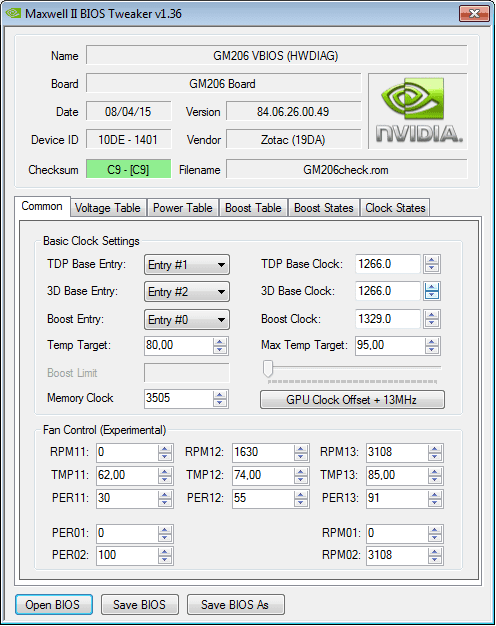496x626 pixels.
Task: Open the TDP Base Entry dropdown
Action: tap(186, 265)
